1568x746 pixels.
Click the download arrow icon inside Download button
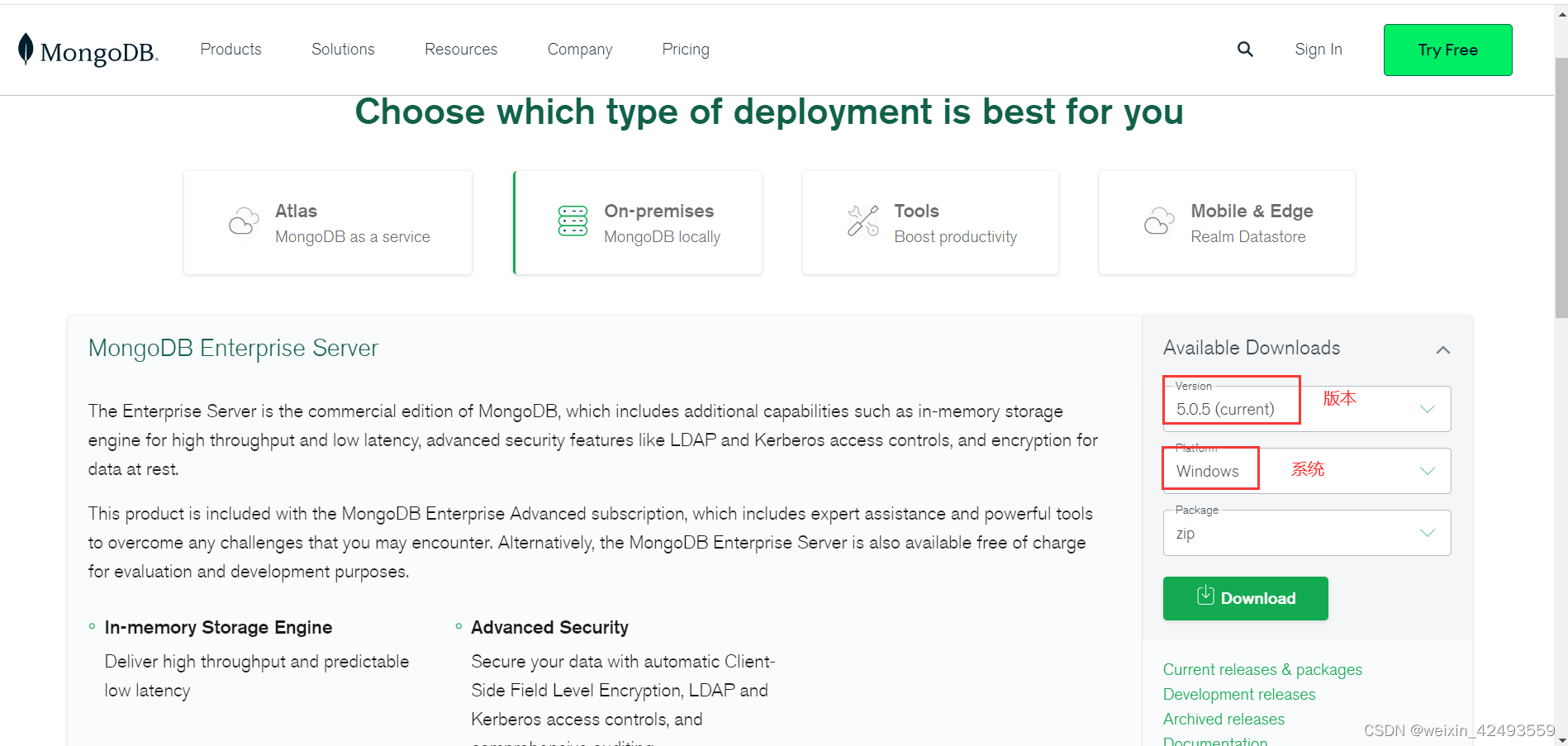(1205, 597)
